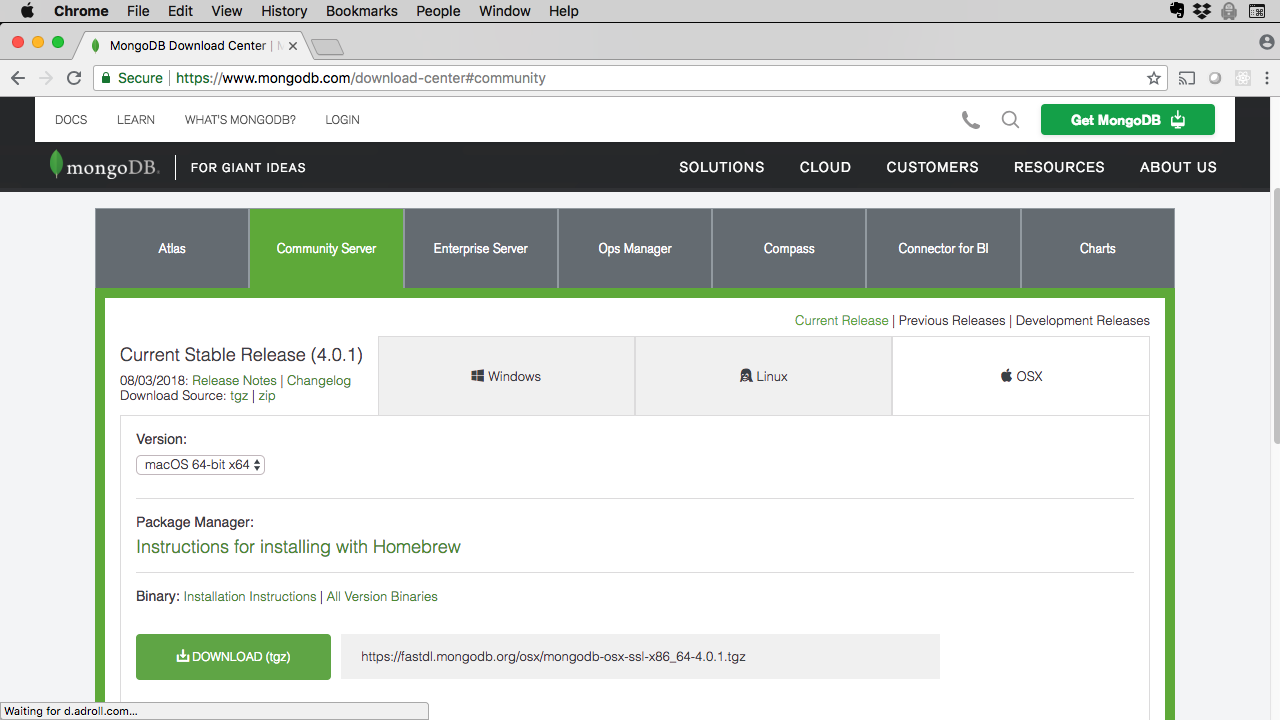Switch to the Atlas tab

click(x=172, y=248)
